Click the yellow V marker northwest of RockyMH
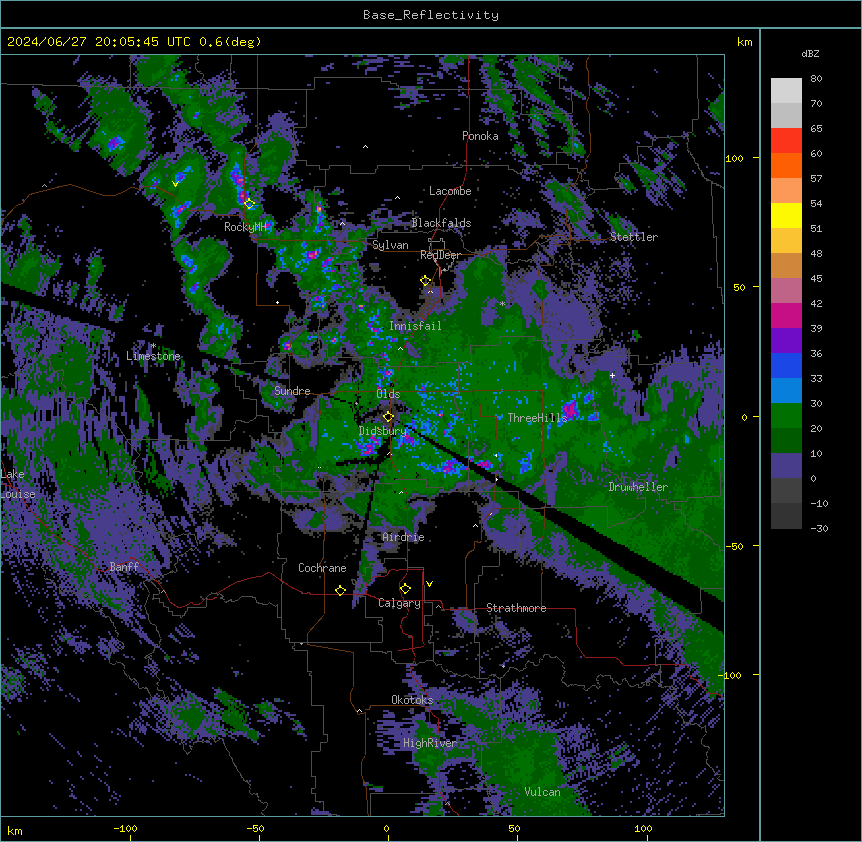The height and width of the screenshot is (842, 862). 175,184
